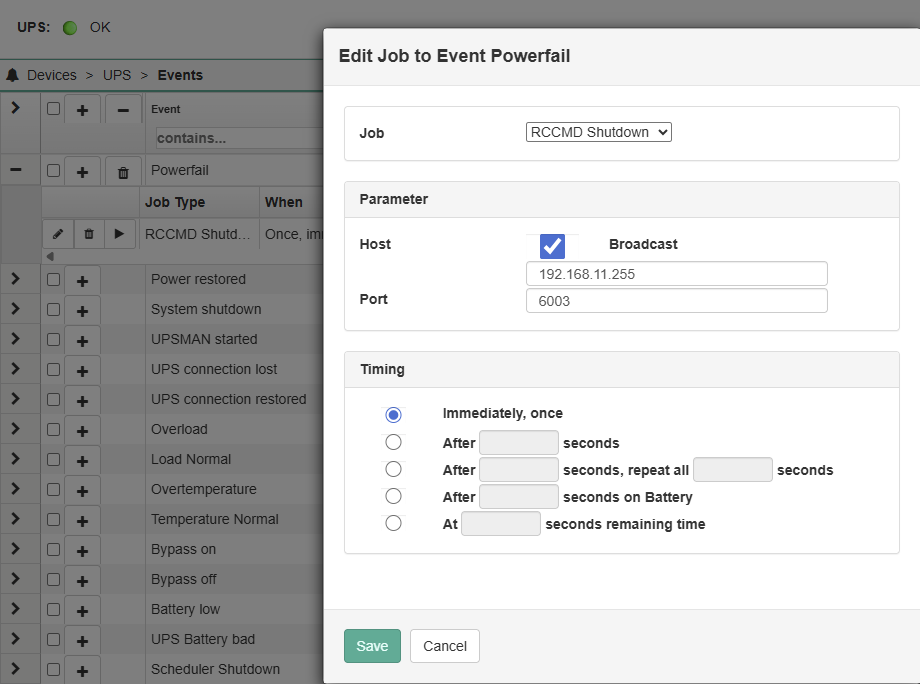Image resolution: width=920 pixels, height=684 pixels.
Task: Open the Events breadcrumb item
Action: [180, 75]
